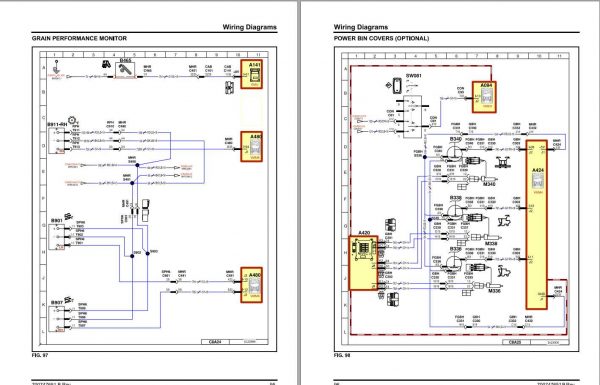The image size is (600, 385).
Task: Click the MHR S400 splice node
Action: click(137, 165)
